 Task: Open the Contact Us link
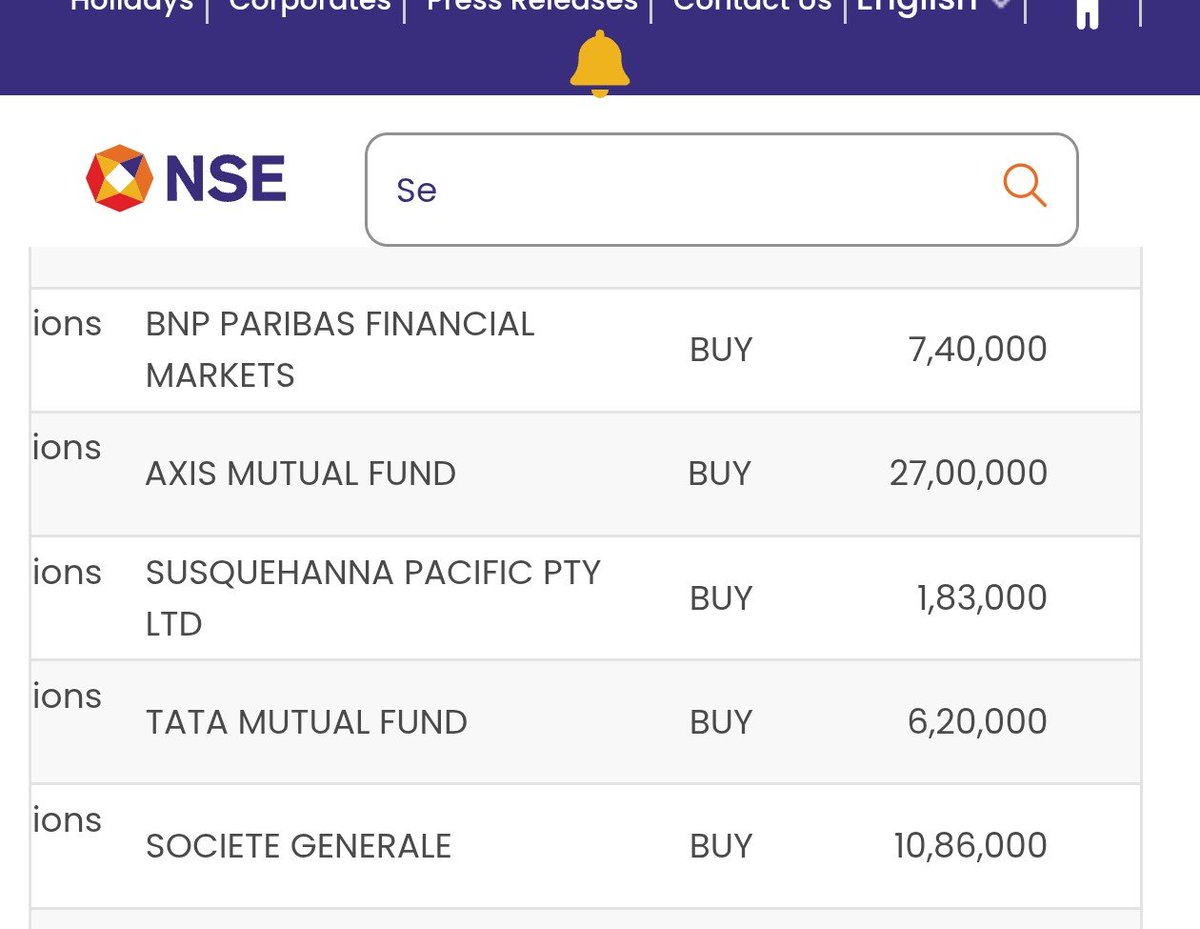pyautogui.click(x=752, y=5)
